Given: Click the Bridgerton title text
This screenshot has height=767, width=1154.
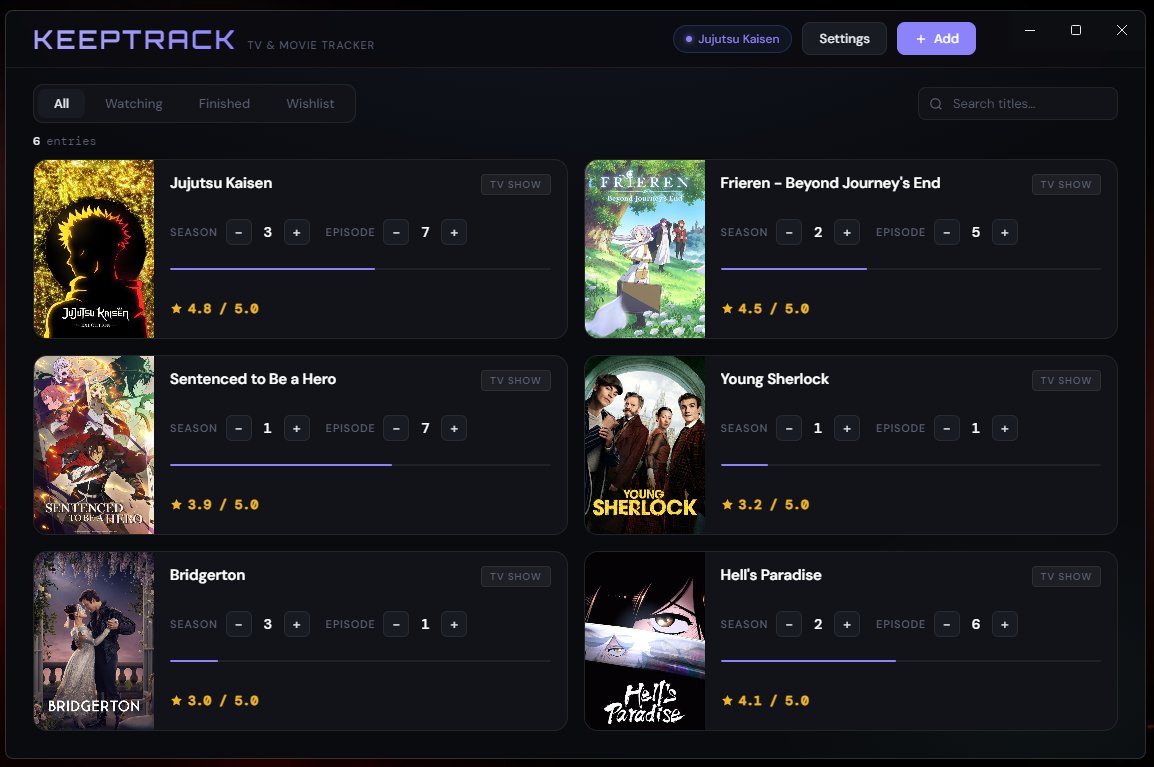Looking at the screenshot, I should (208, 575).
